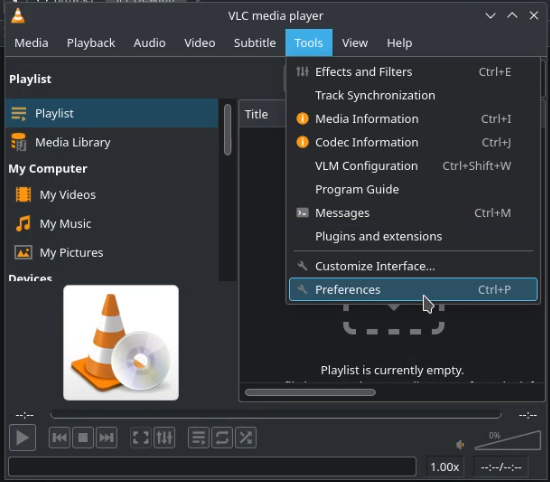Open Media Information from Tools menu

pyautogui.click(x=413, y=119)
